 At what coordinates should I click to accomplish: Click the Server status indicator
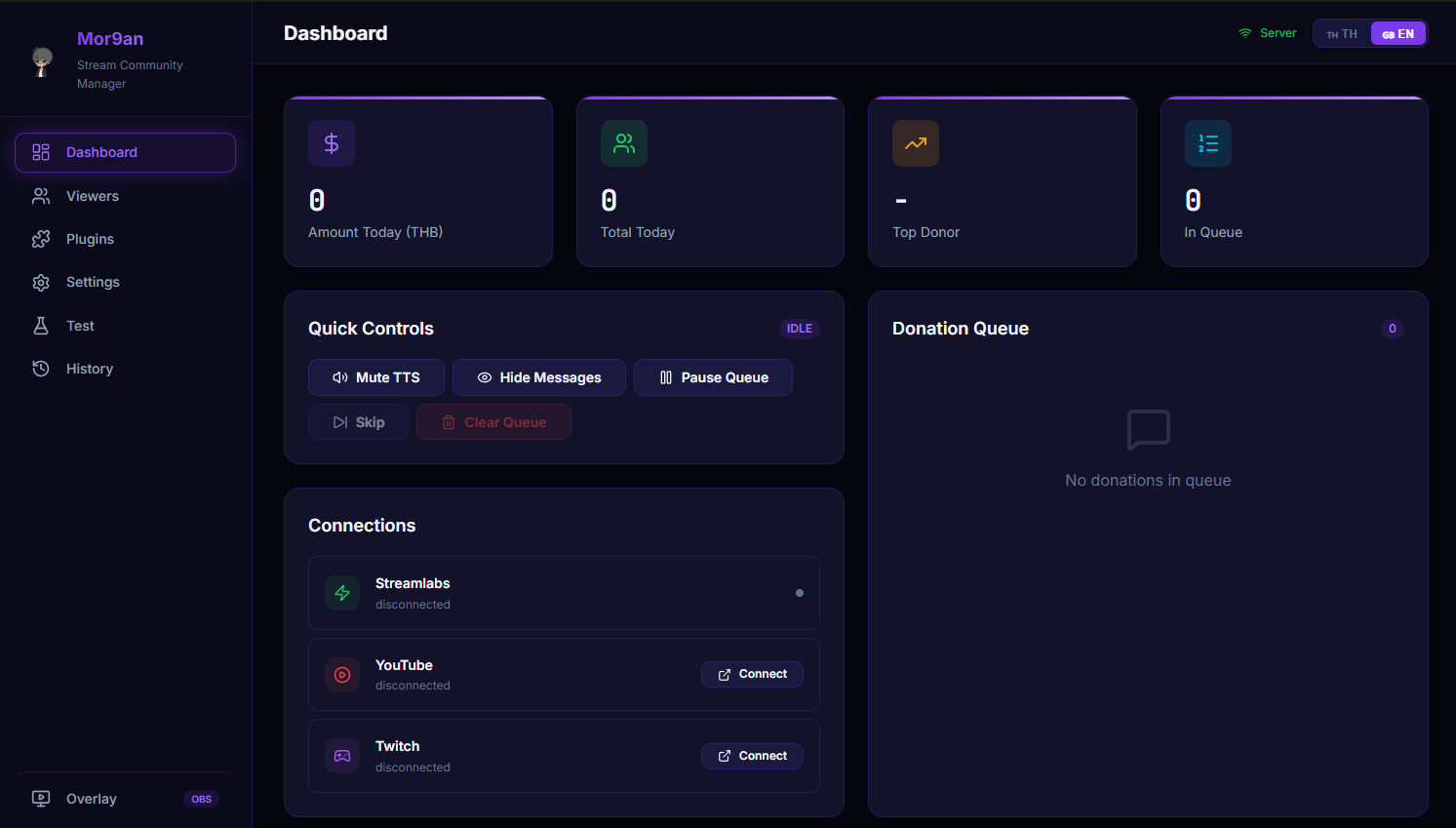point(1267,32)
